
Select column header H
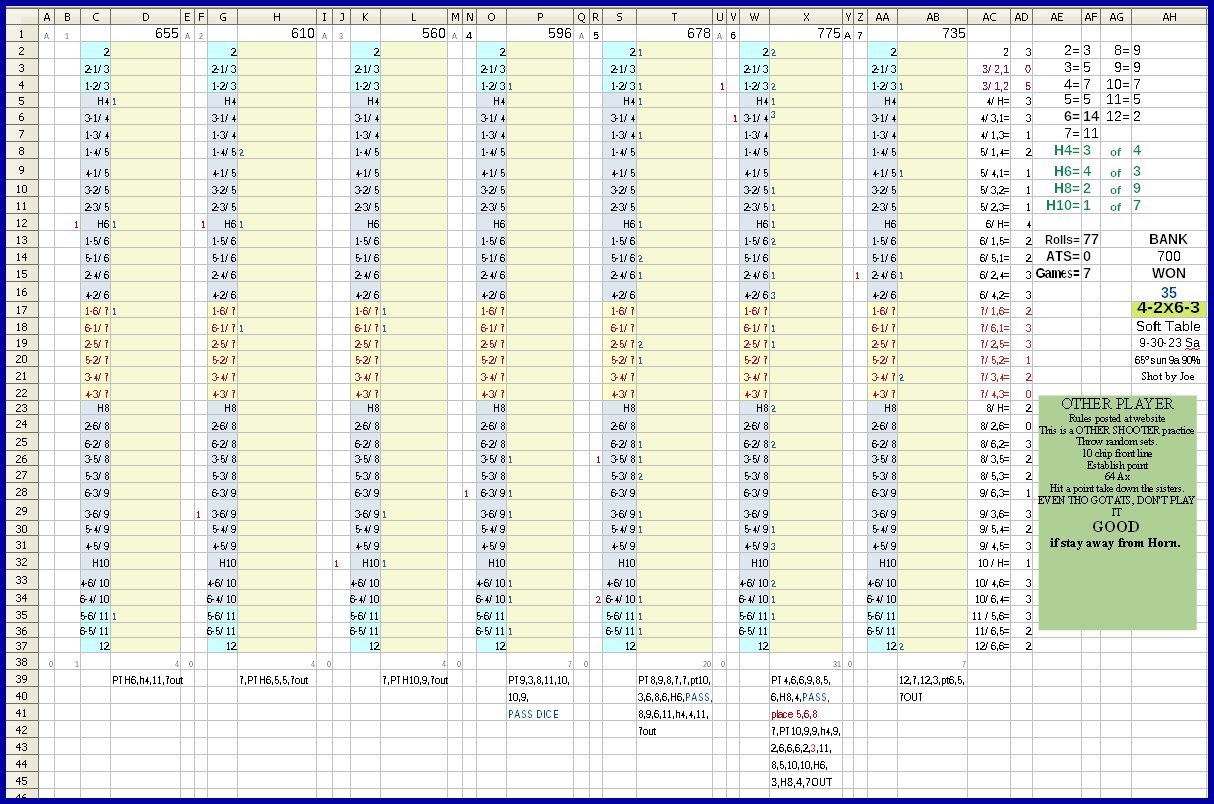click(x=277, y=17)
